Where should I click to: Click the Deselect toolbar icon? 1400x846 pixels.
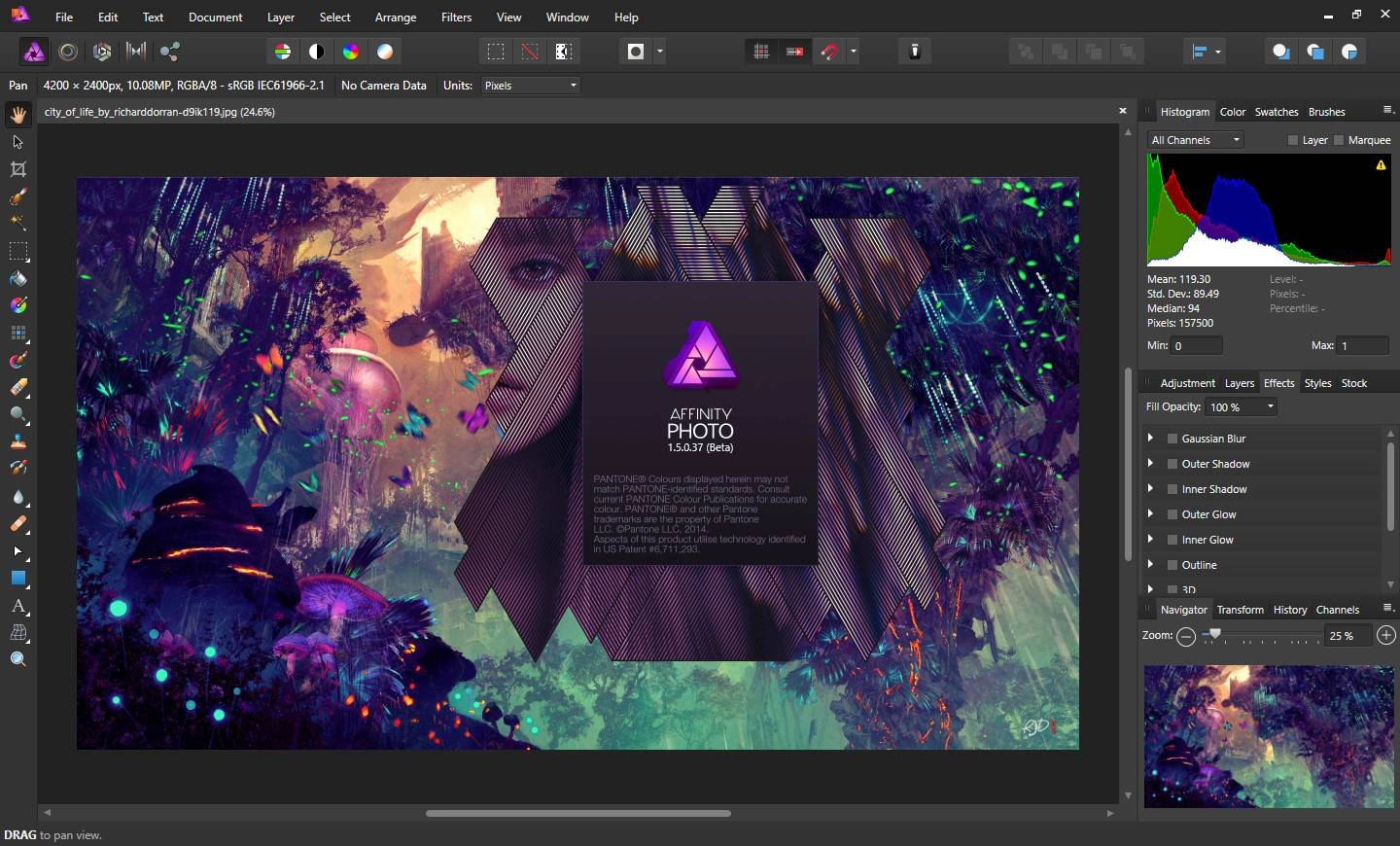click(x=530, y=52)
